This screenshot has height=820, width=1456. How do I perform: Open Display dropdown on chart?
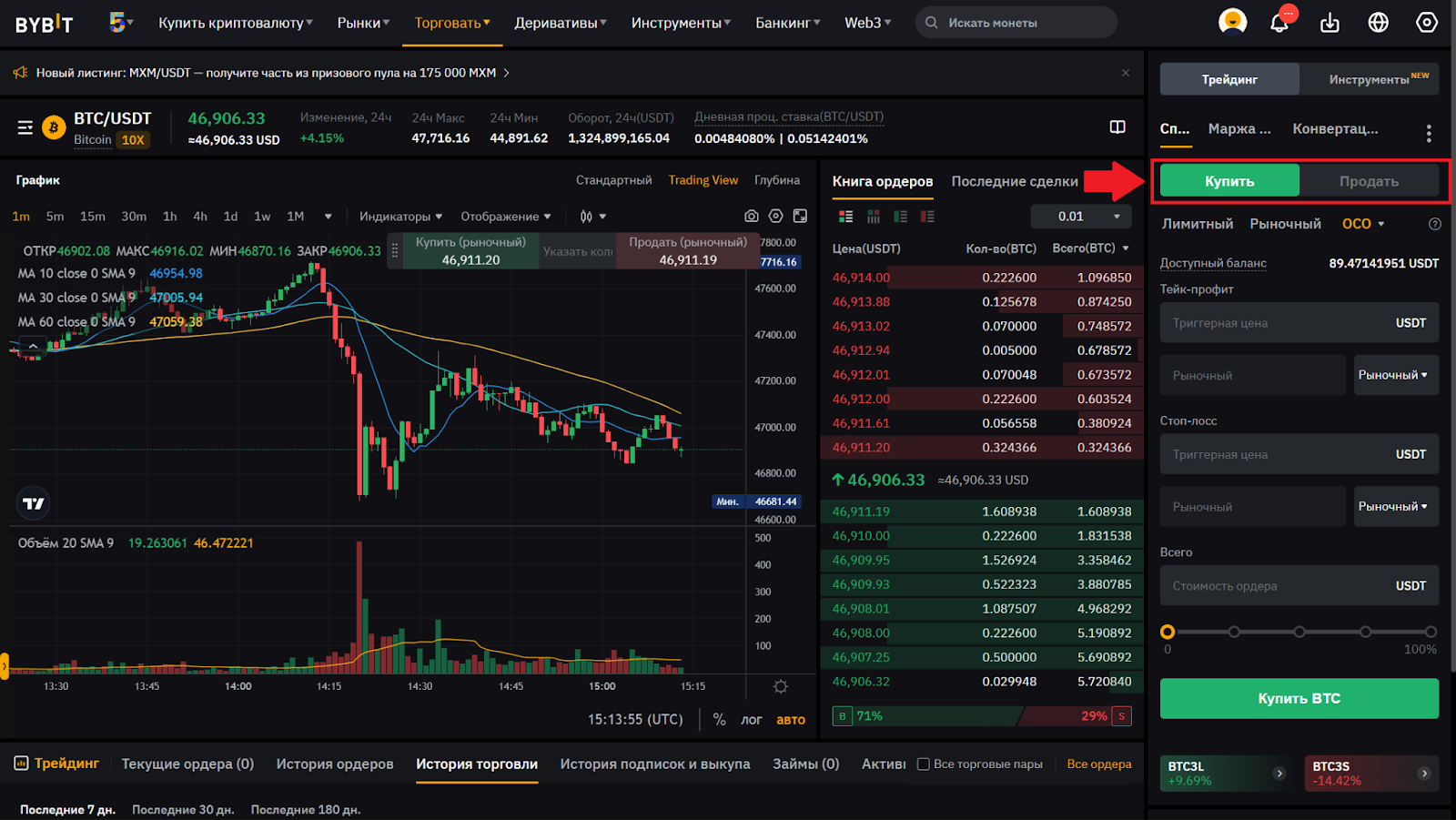506,217
